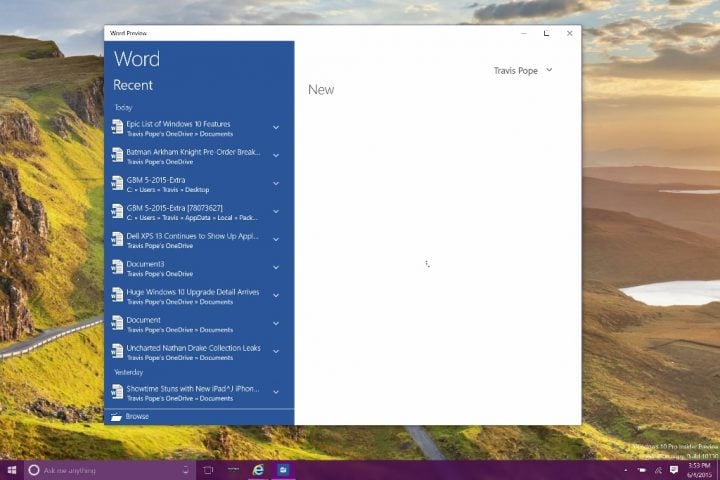Click the document icon beside Batman Arkham Knight Pre-Order
Screen dimensions: 720x480
click(117, 155)
